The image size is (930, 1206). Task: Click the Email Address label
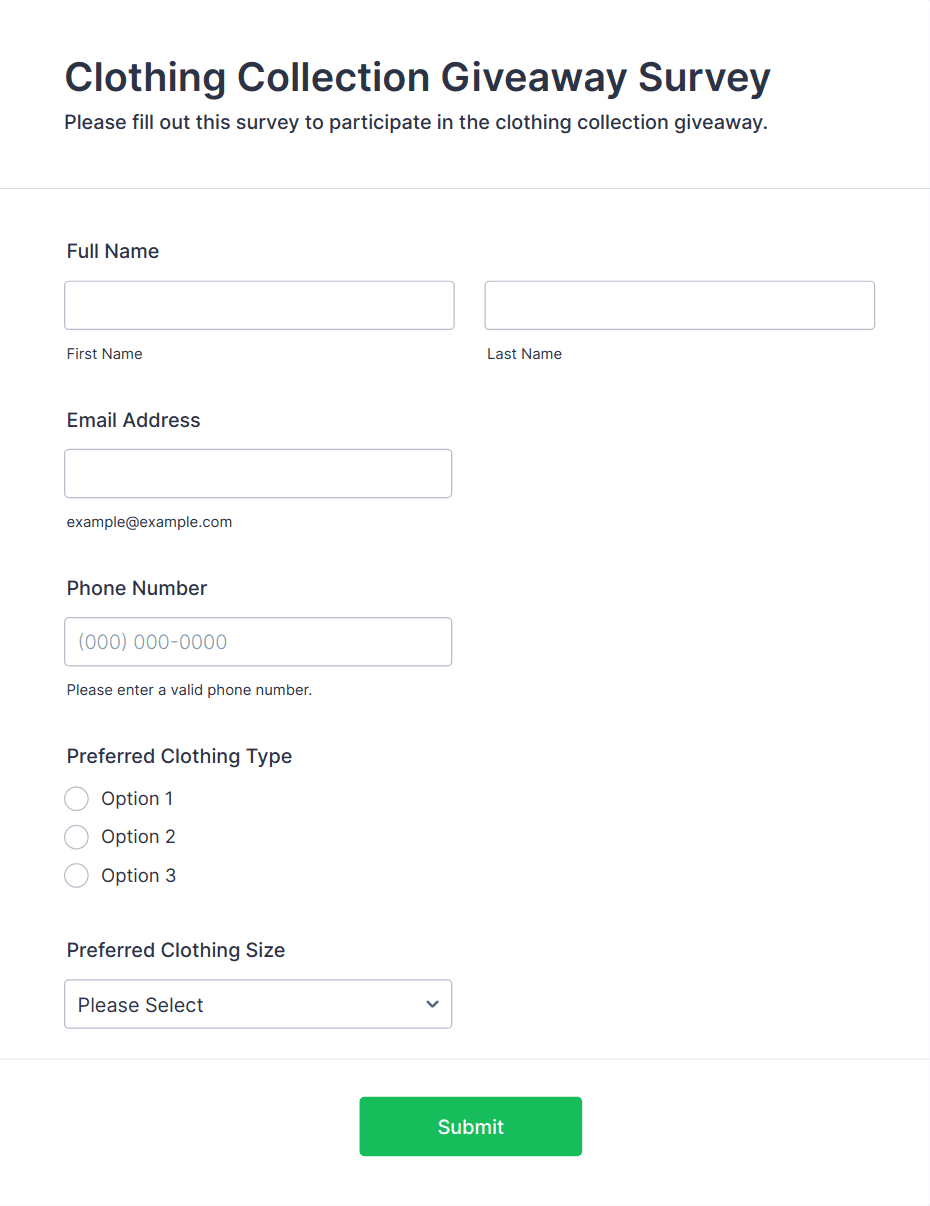click(134, 420)
